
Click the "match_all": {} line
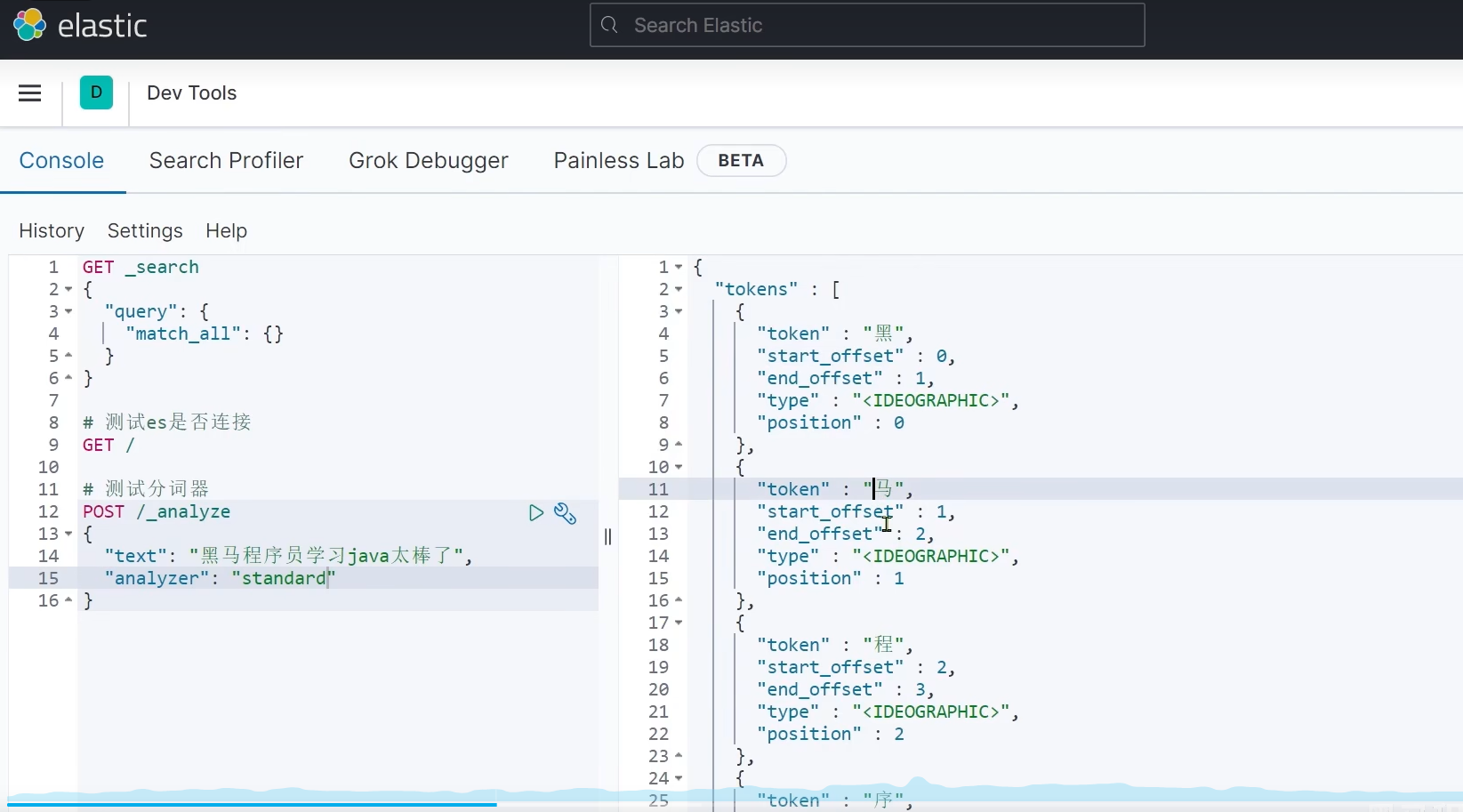(205, 334)
